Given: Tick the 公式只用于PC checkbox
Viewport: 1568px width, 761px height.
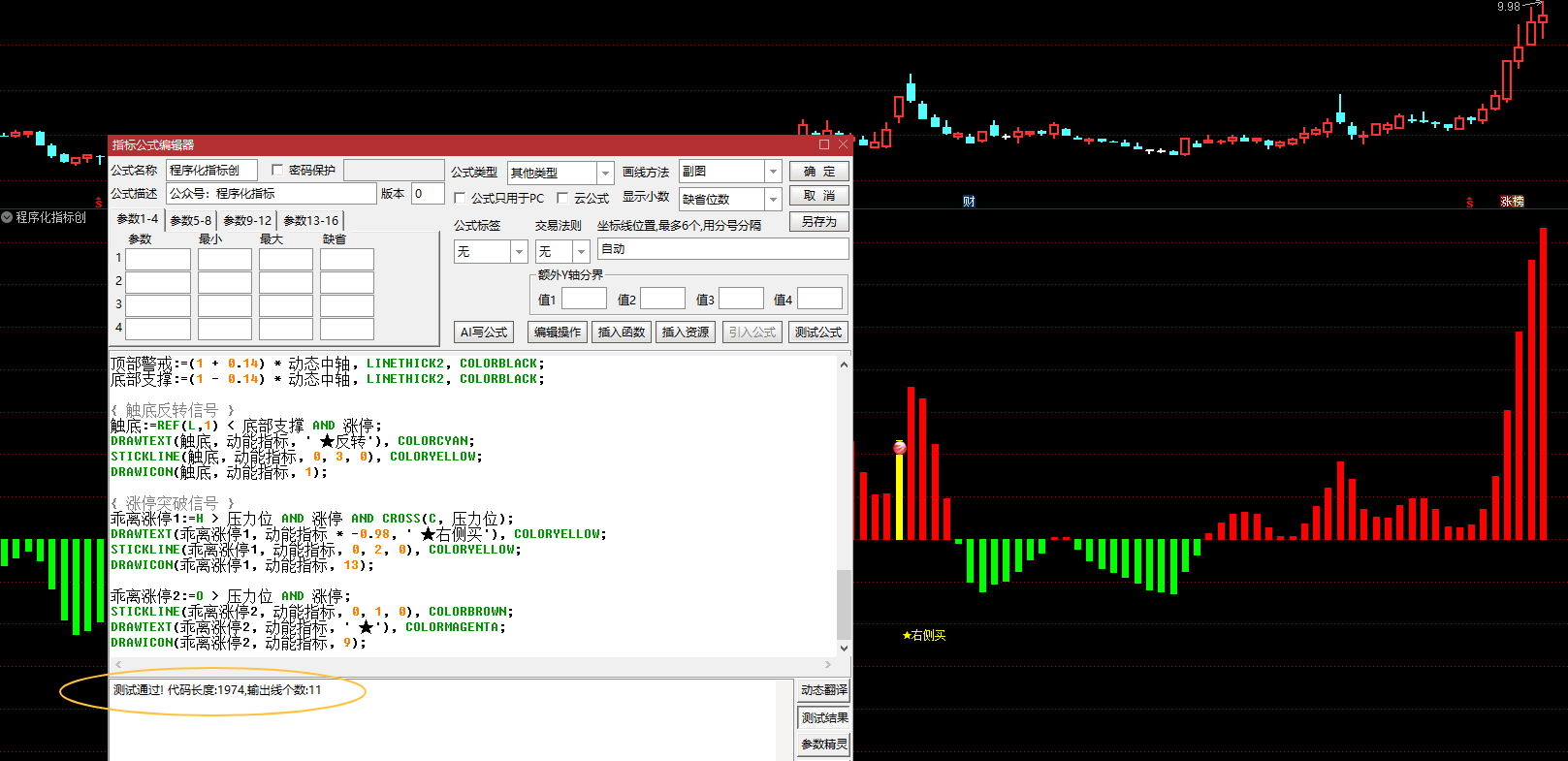Looking at the screenshot, I should [x=461, y=198].
